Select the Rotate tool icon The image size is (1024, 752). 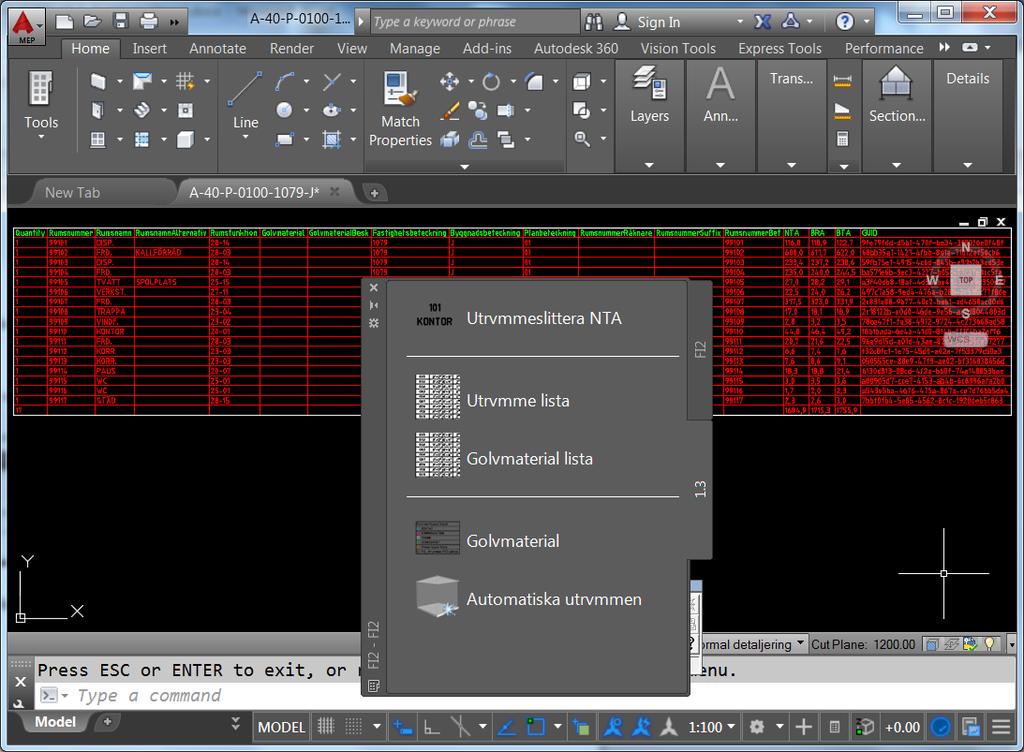491,82
